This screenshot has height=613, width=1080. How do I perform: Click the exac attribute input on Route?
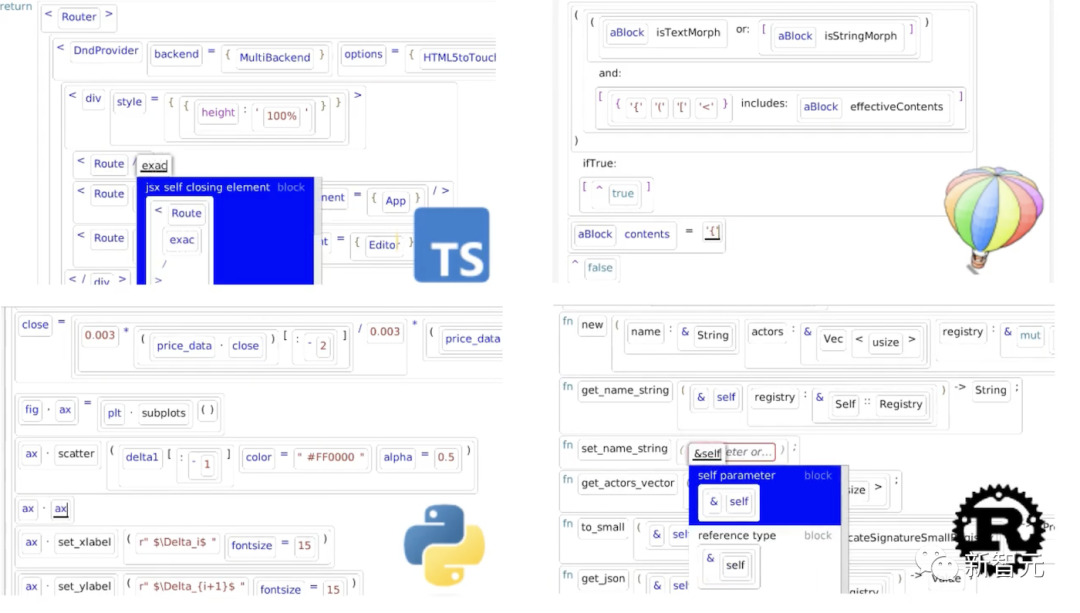coord(154,165)
